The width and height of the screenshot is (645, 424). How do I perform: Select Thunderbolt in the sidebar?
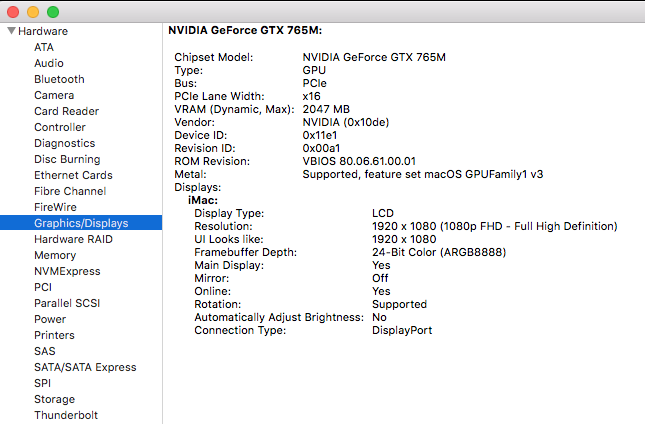click(x=66, y=415)
